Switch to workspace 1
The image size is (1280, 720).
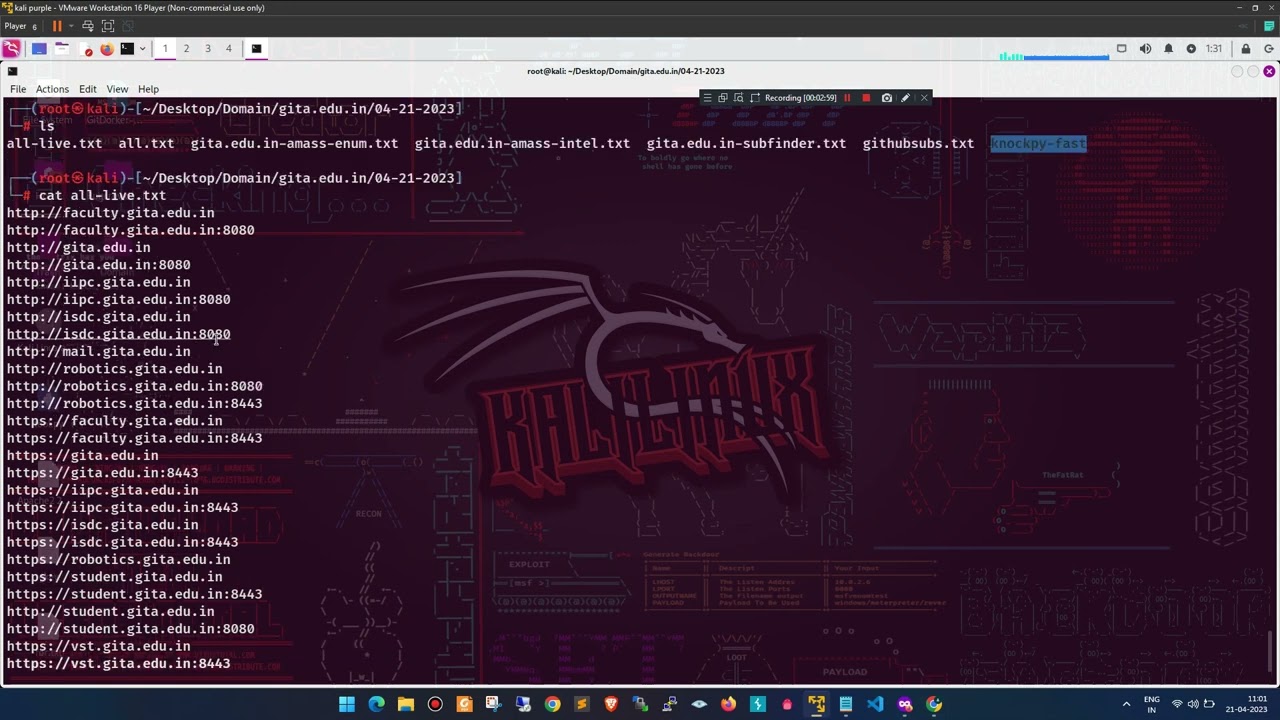tap(165, 48)
